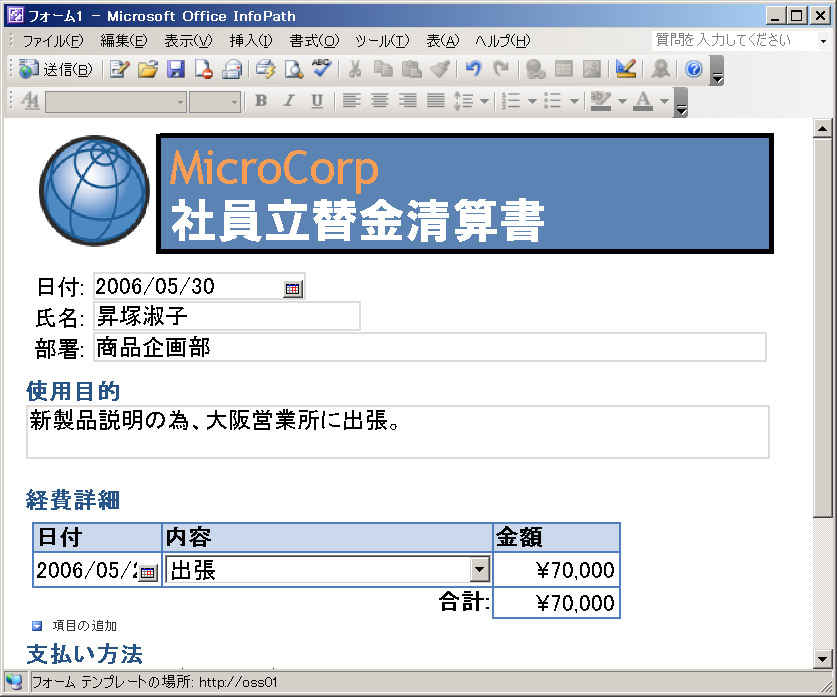Open InfoPath Help question-mark icon
The height and width of the screenshot is (697, 837).
click(x=693, y=69)
